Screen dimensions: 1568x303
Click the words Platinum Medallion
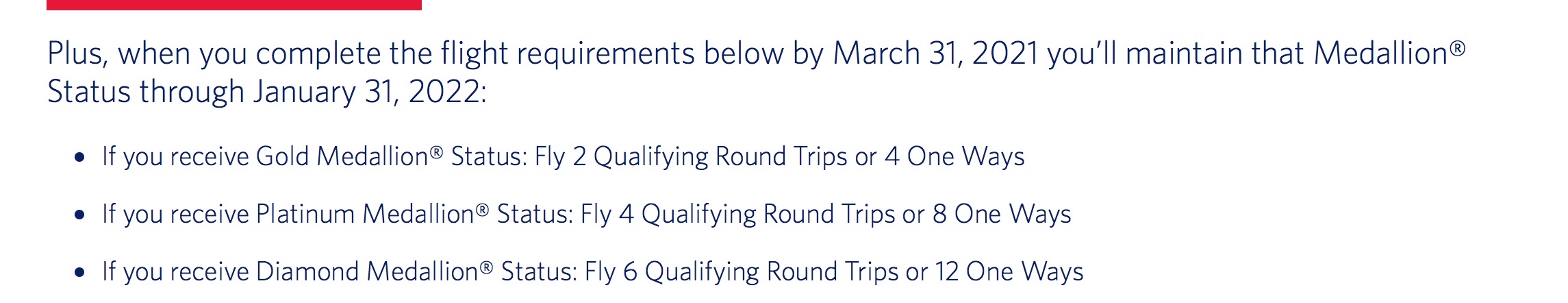click(x=366, y=214)
